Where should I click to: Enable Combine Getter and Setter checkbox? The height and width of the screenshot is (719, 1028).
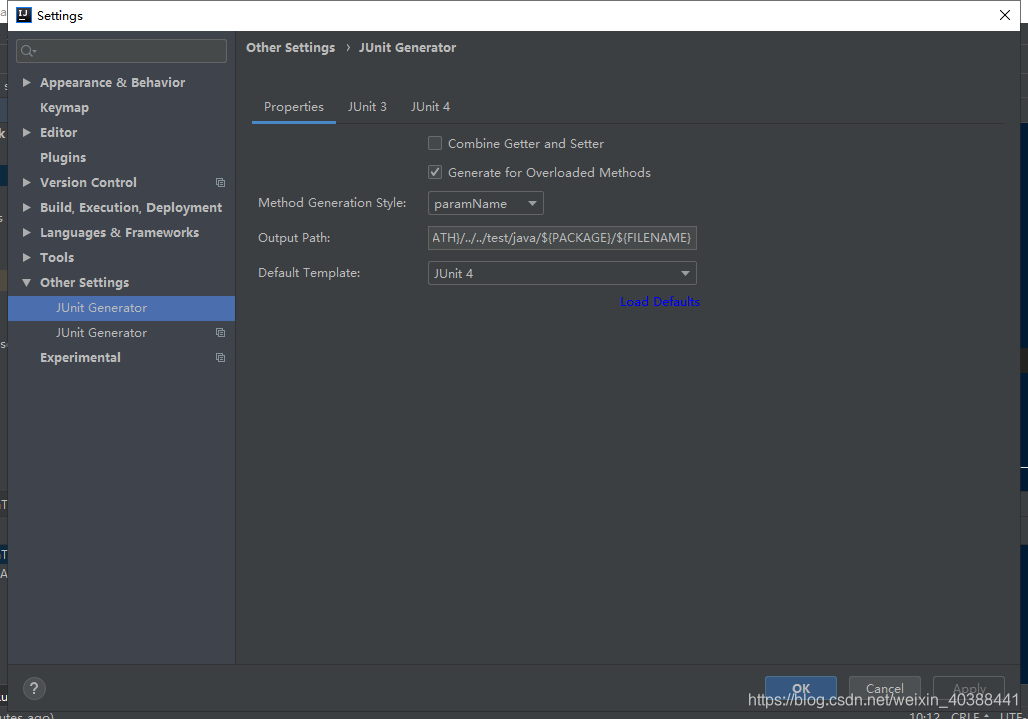(x=435, y=143)
